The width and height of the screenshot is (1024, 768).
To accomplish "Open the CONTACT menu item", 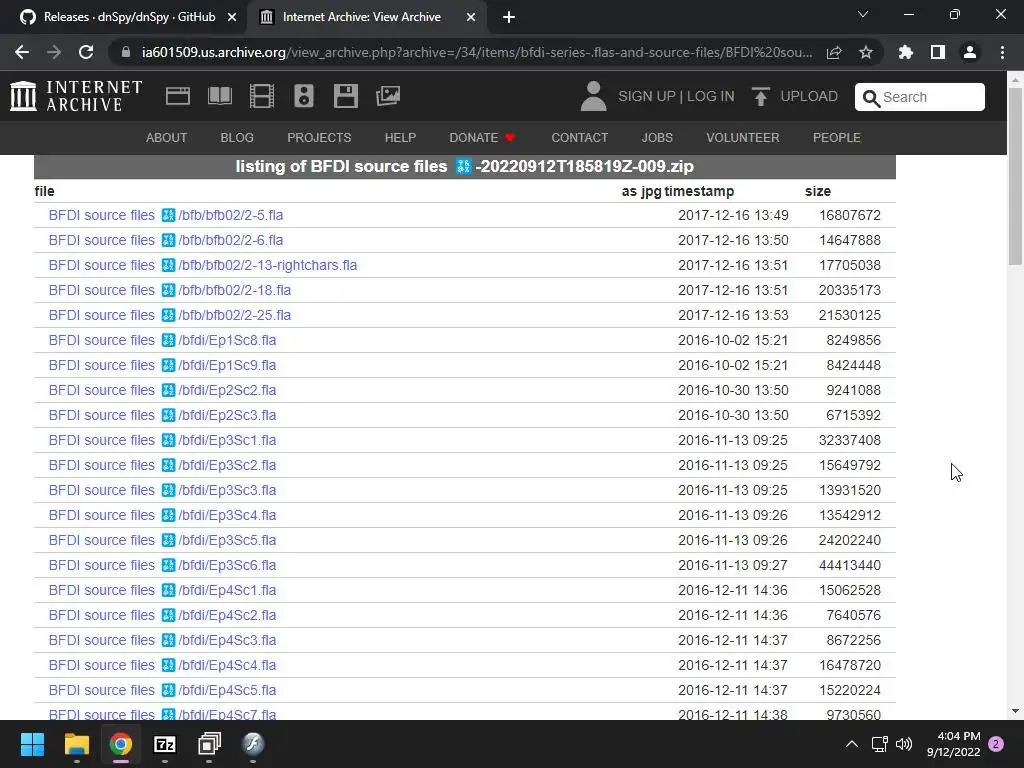I will (579, 138).
